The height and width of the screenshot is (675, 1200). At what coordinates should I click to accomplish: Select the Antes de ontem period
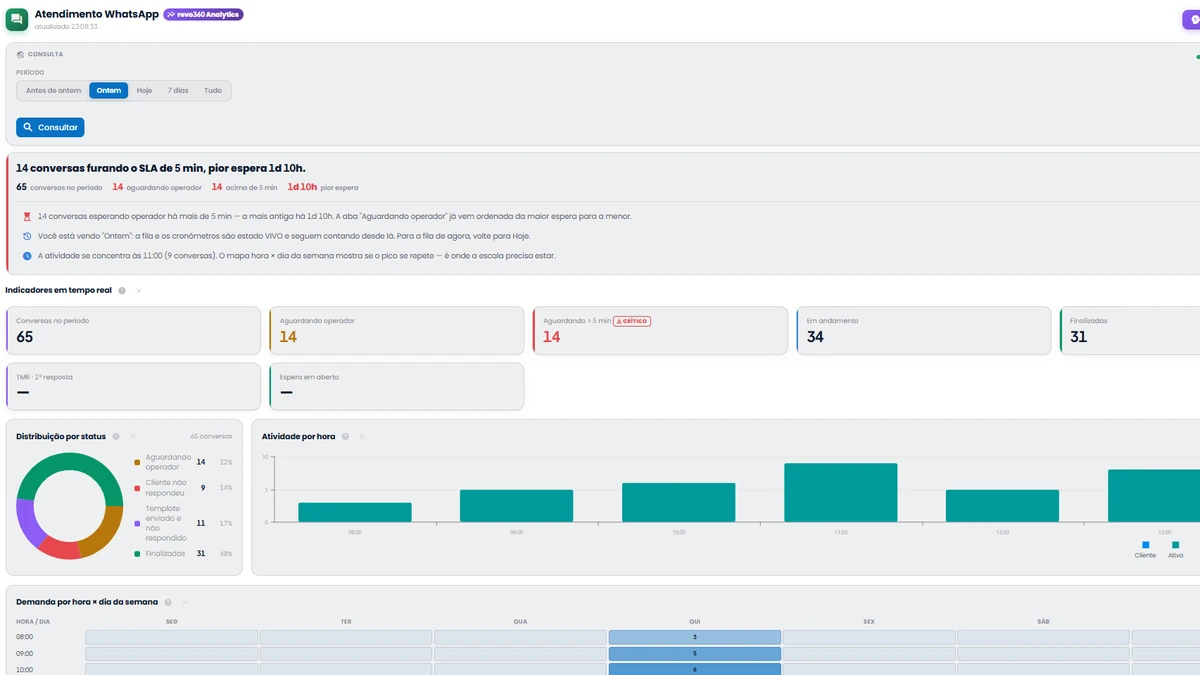53,91
